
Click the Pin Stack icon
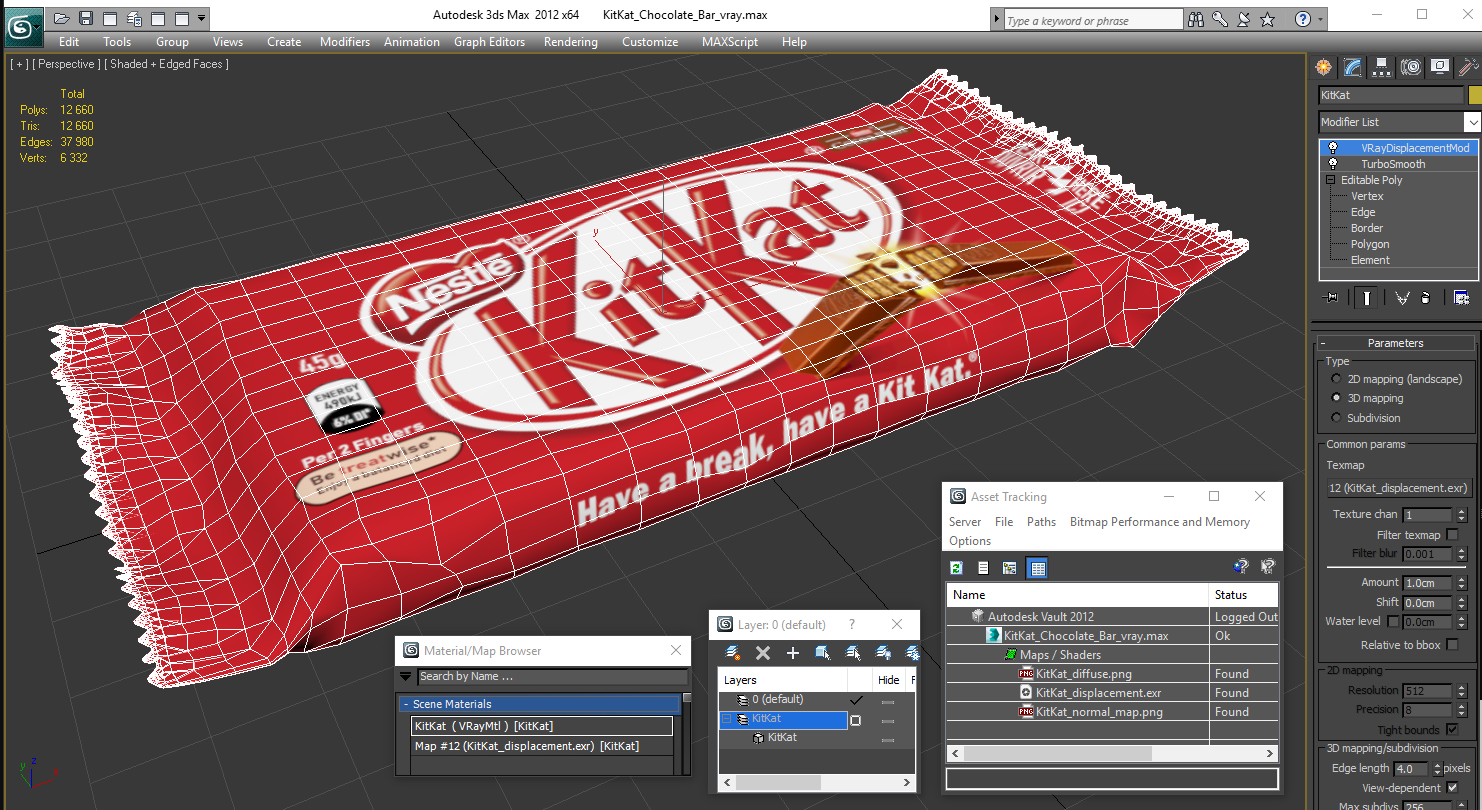(1331, 298)
